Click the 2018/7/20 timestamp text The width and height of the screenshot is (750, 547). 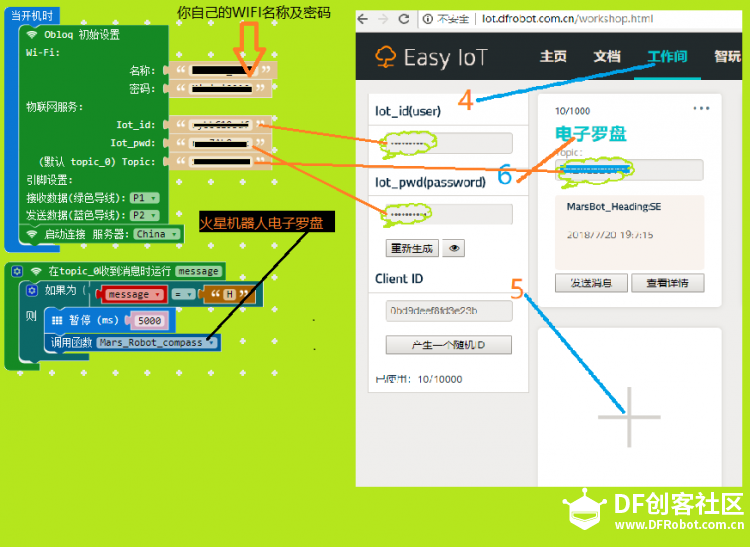click(610, 235)
